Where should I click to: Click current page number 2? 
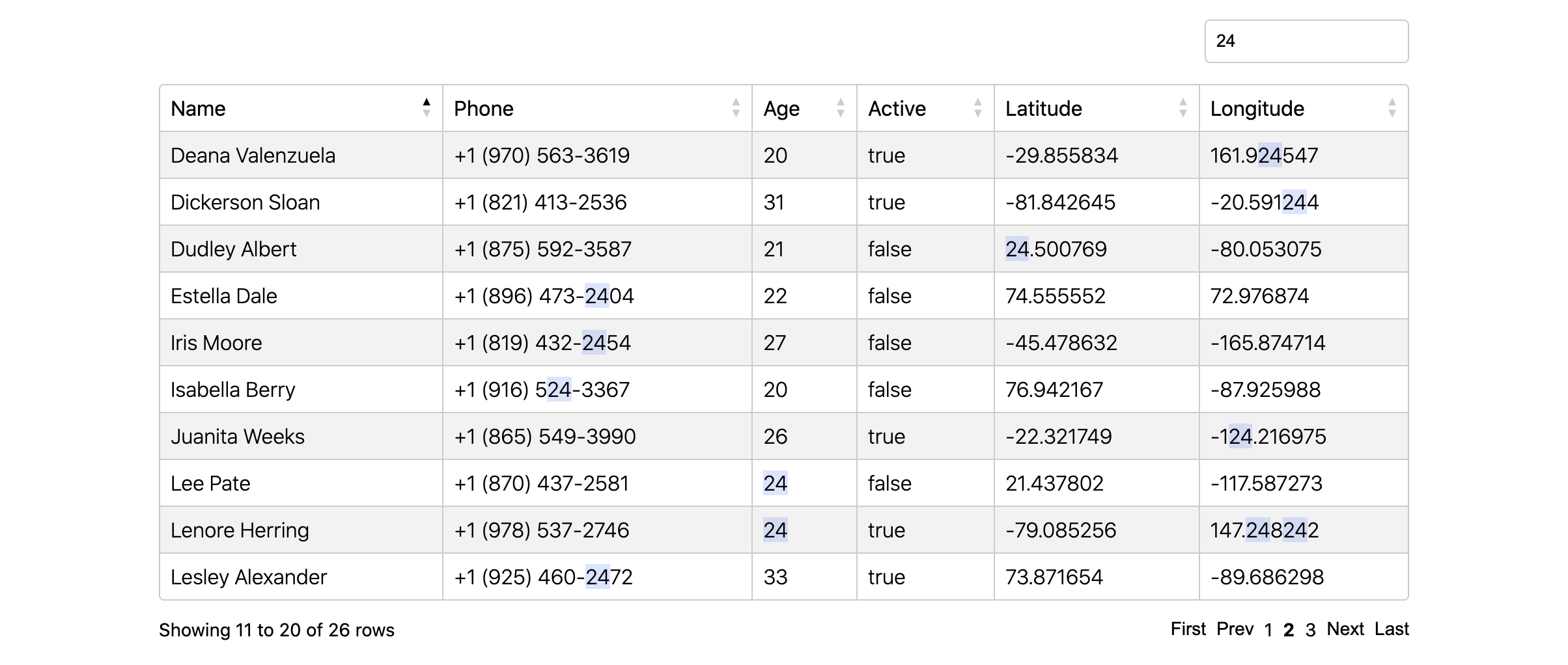(x=1289, y=630)
